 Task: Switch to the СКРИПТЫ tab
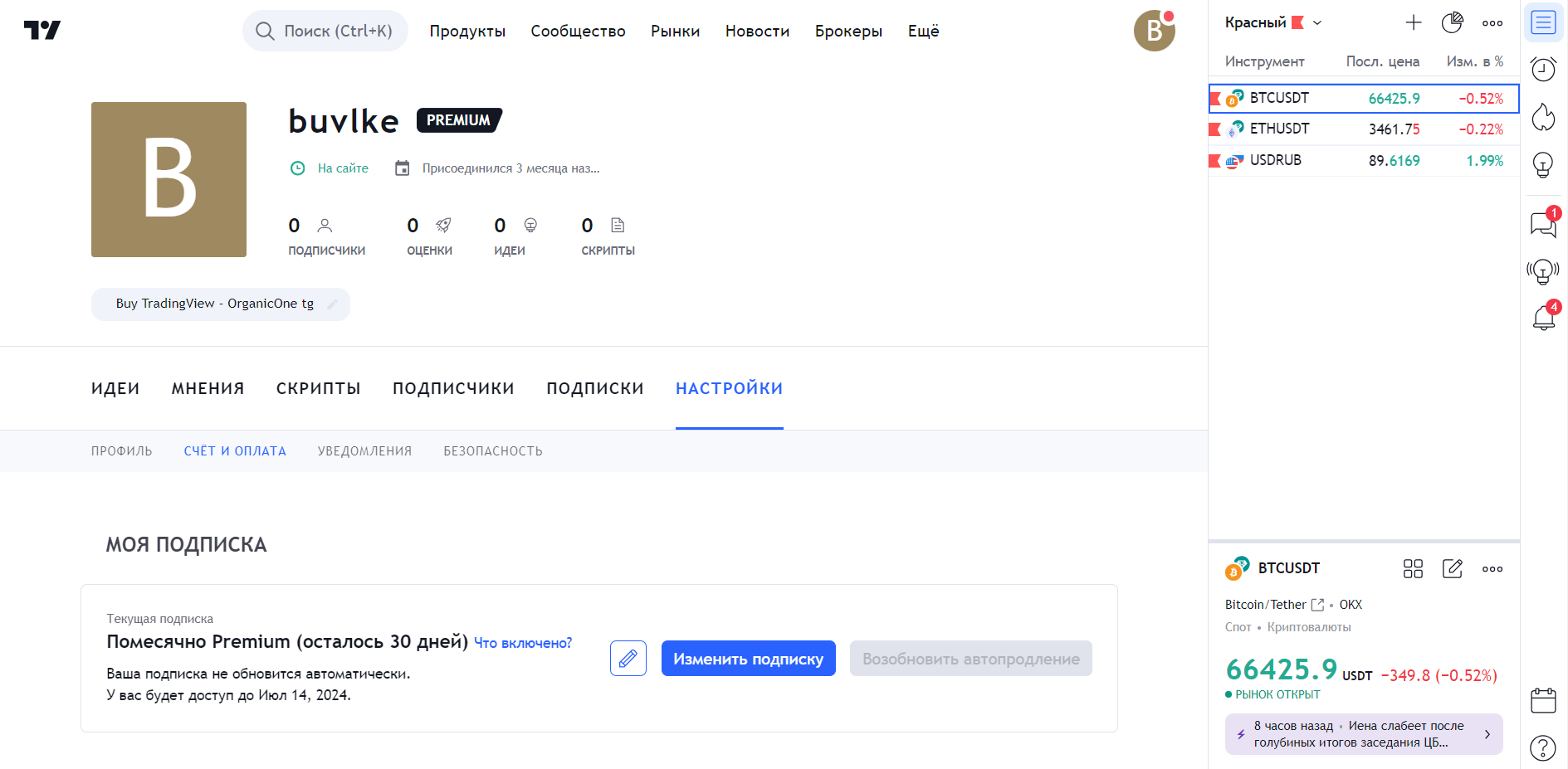(x=318, y=388)
